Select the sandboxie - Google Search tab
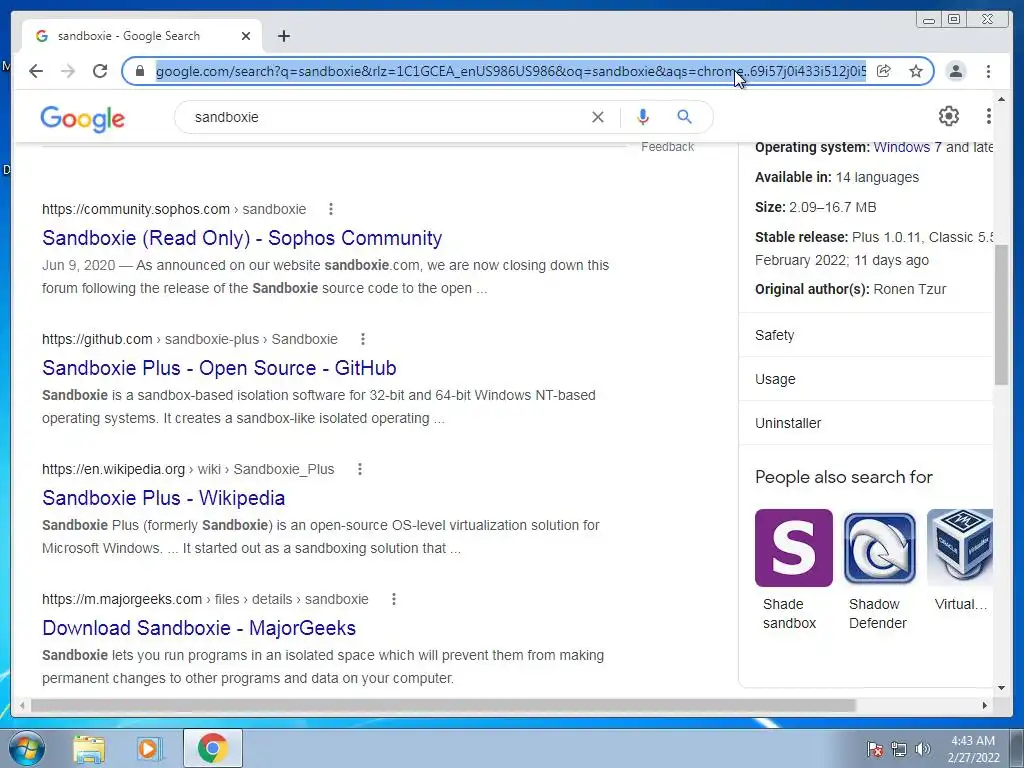1024x768 pixels. pyautogui.click(x=142, y=36)
